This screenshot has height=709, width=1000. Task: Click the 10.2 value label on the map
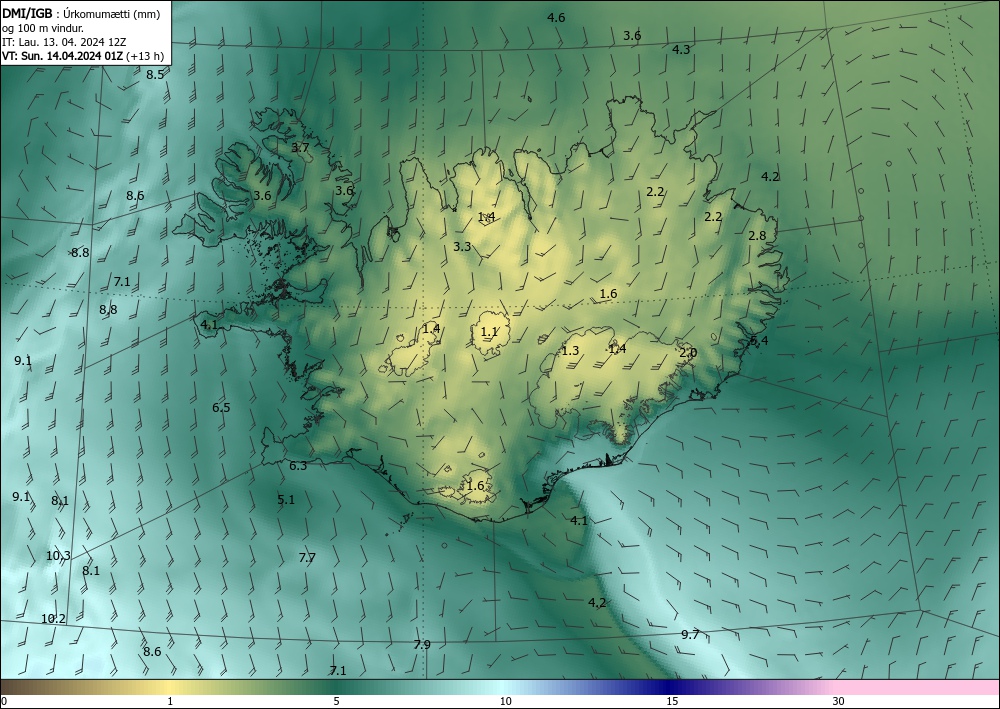(x=53, y=618)
